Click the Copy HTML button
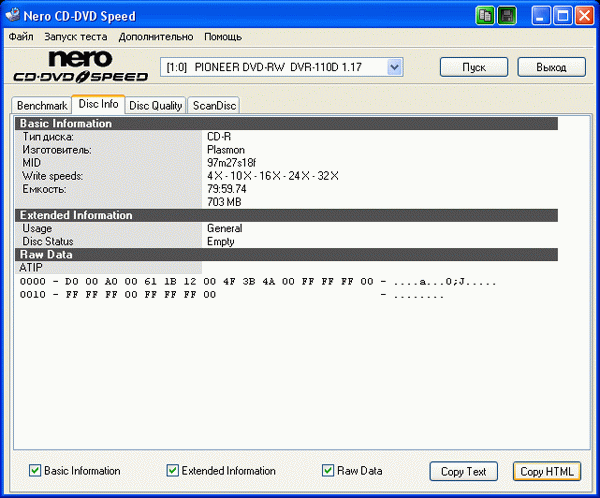This screenshot has height=498, width=600. point(547,471)
